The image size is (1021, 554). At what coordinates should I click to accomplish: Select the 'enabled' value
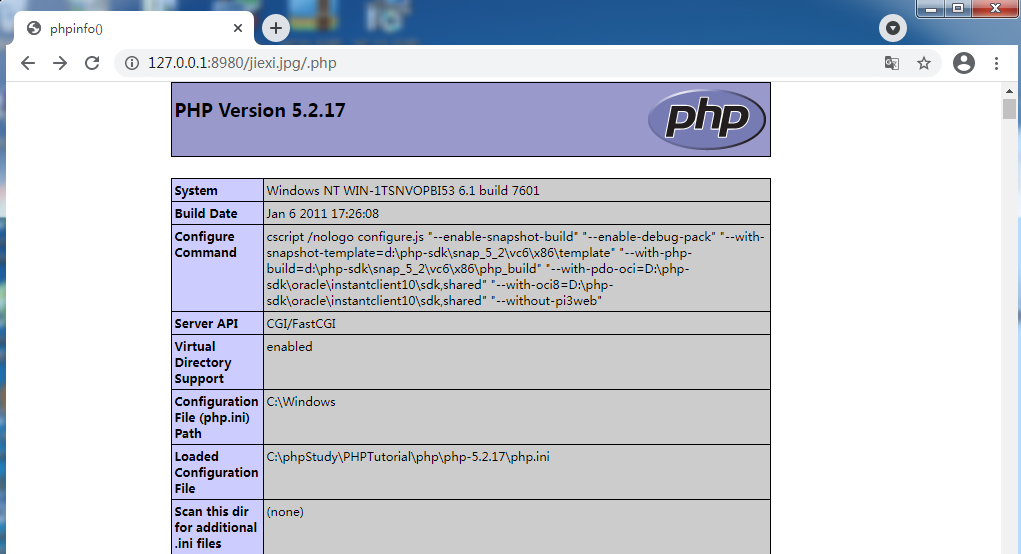[x=289, y=347]
